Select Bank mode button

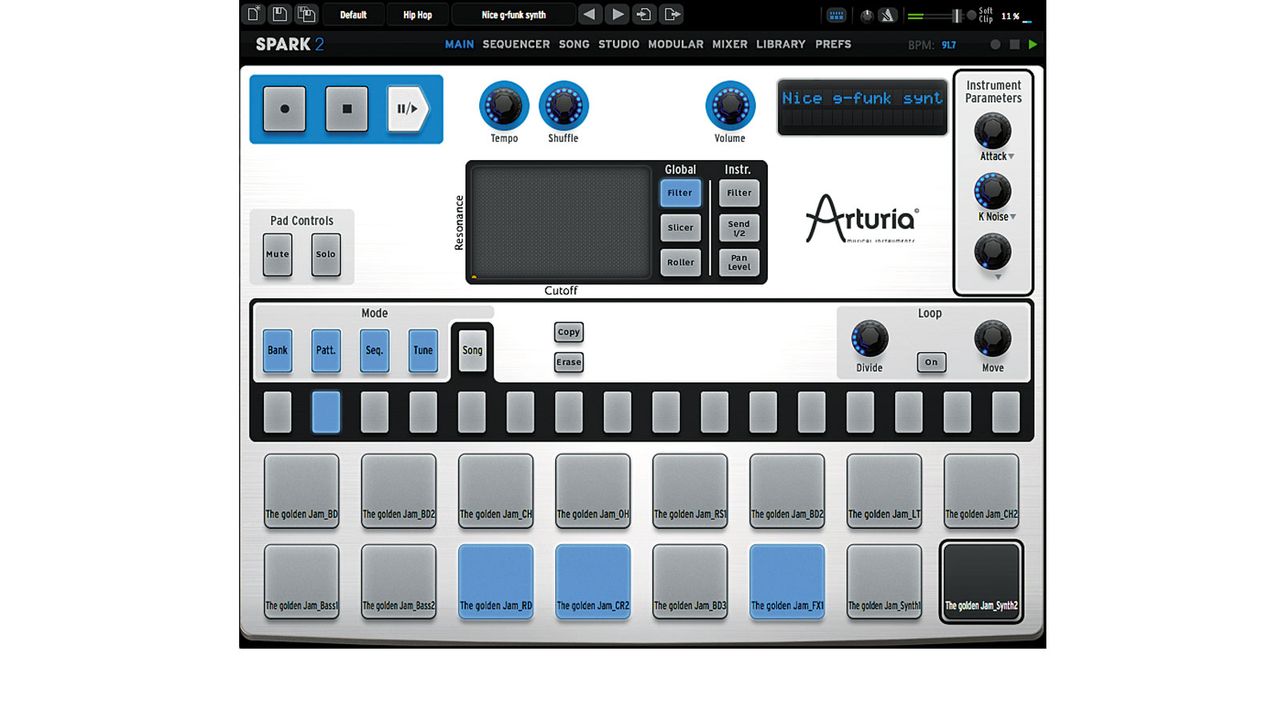(x=277, y=351)
